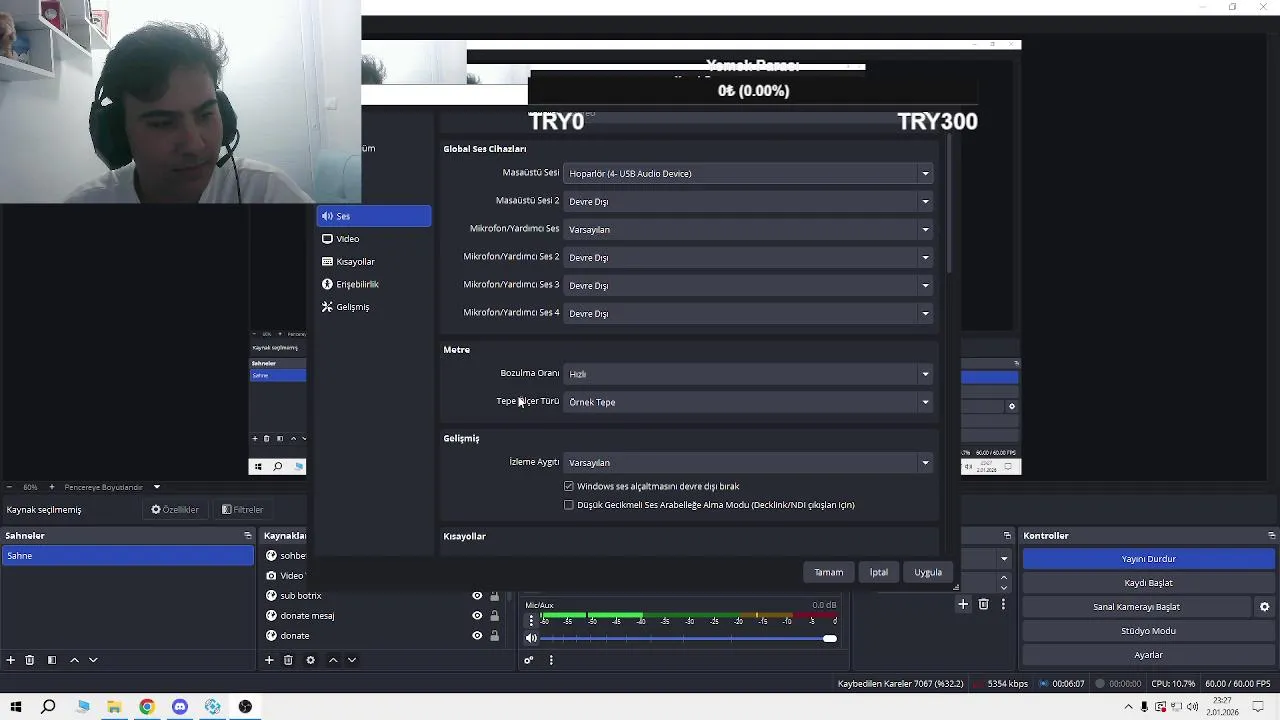Switch to the Kısayollar settings category
The width and height of the screenshot is (1280, 720).
374,262
